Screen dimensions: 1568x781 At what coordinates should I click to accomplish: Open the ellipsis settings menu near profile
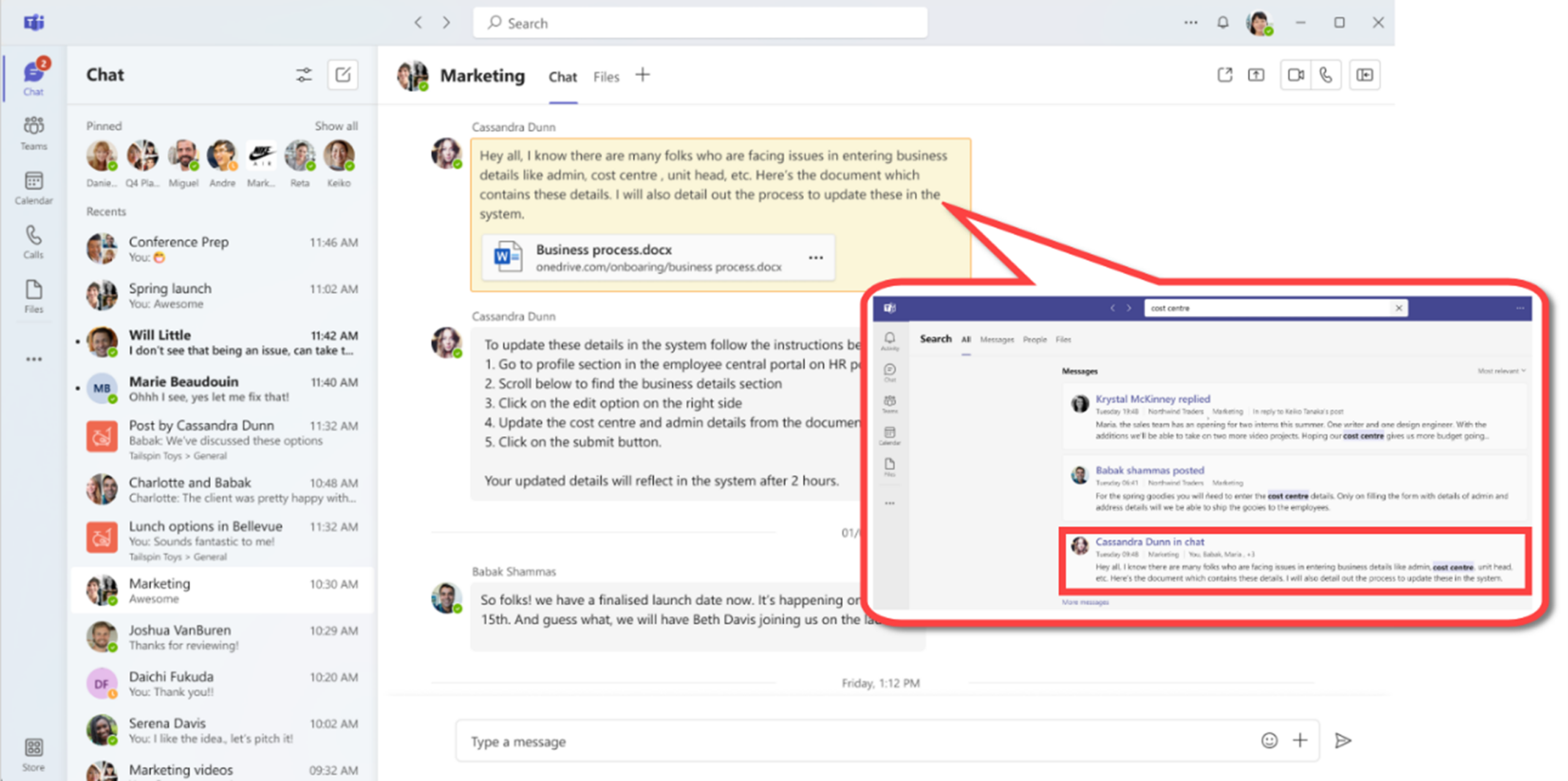tap(1191, 23)
